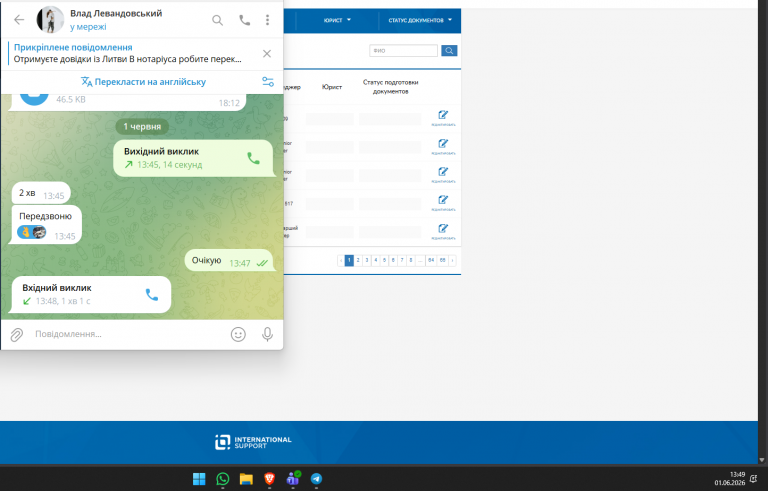Open Brave browser from the taskbar
The width and height of the screenshot is (768, 491).
[269, 479]
